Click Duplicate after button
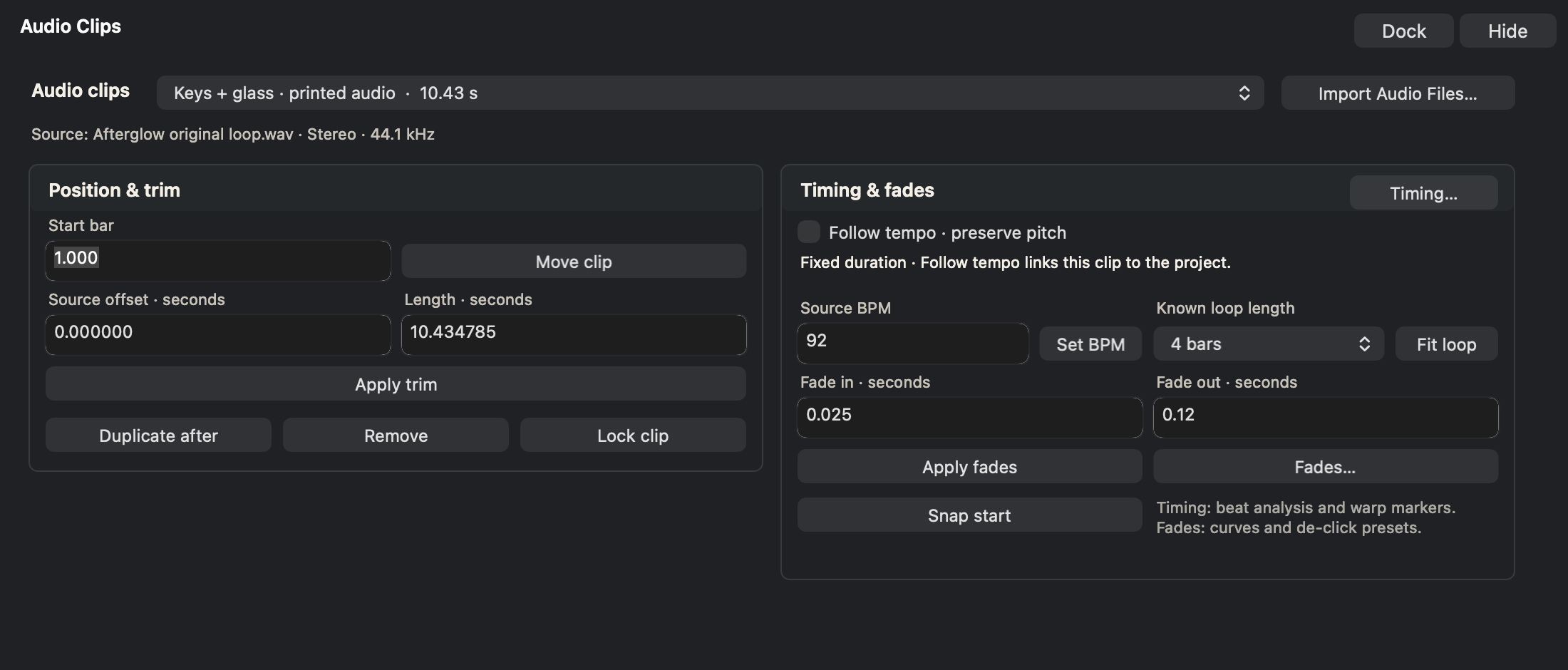This screenshot has height=670, width=1568. [158, 435]
